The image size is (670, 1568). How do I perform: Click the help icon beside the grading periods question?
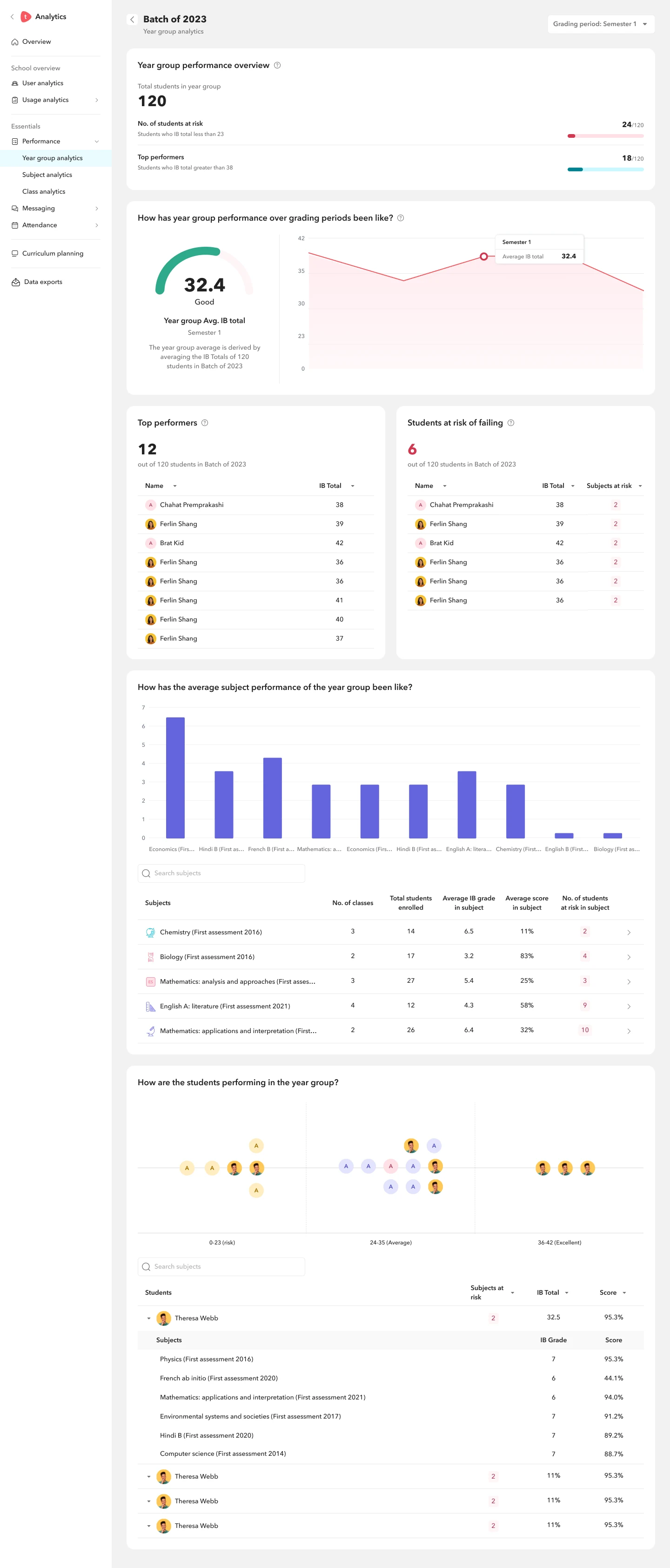click(x=401, y=218)
